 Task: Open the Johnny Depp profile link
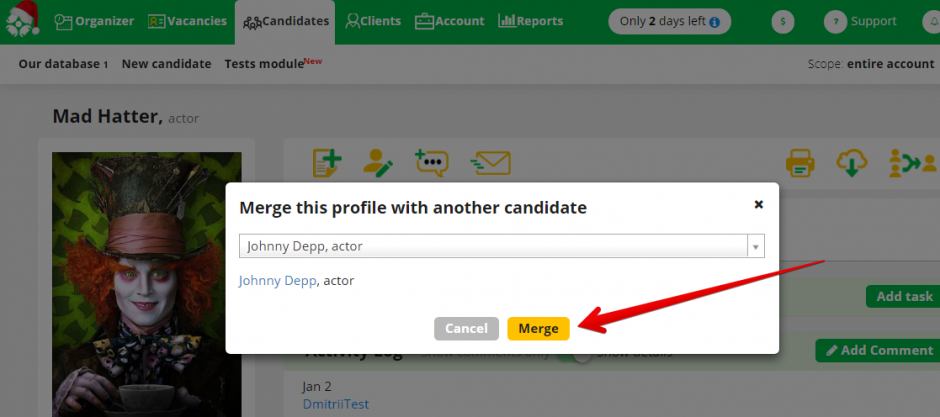click(x=277, y=281)
